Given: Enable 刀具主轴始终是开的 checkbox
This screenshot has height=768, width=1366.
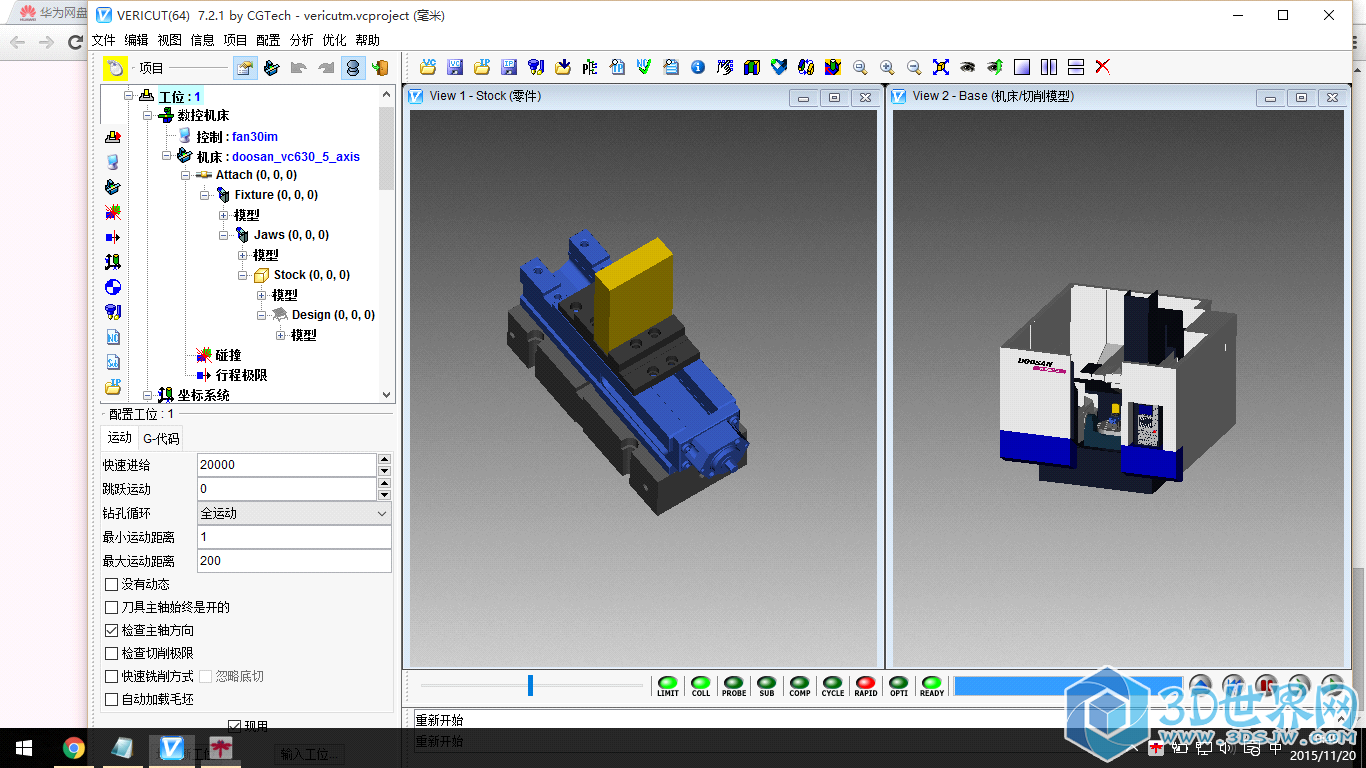Looking at the screenshot, I should (x=112, y=607).
